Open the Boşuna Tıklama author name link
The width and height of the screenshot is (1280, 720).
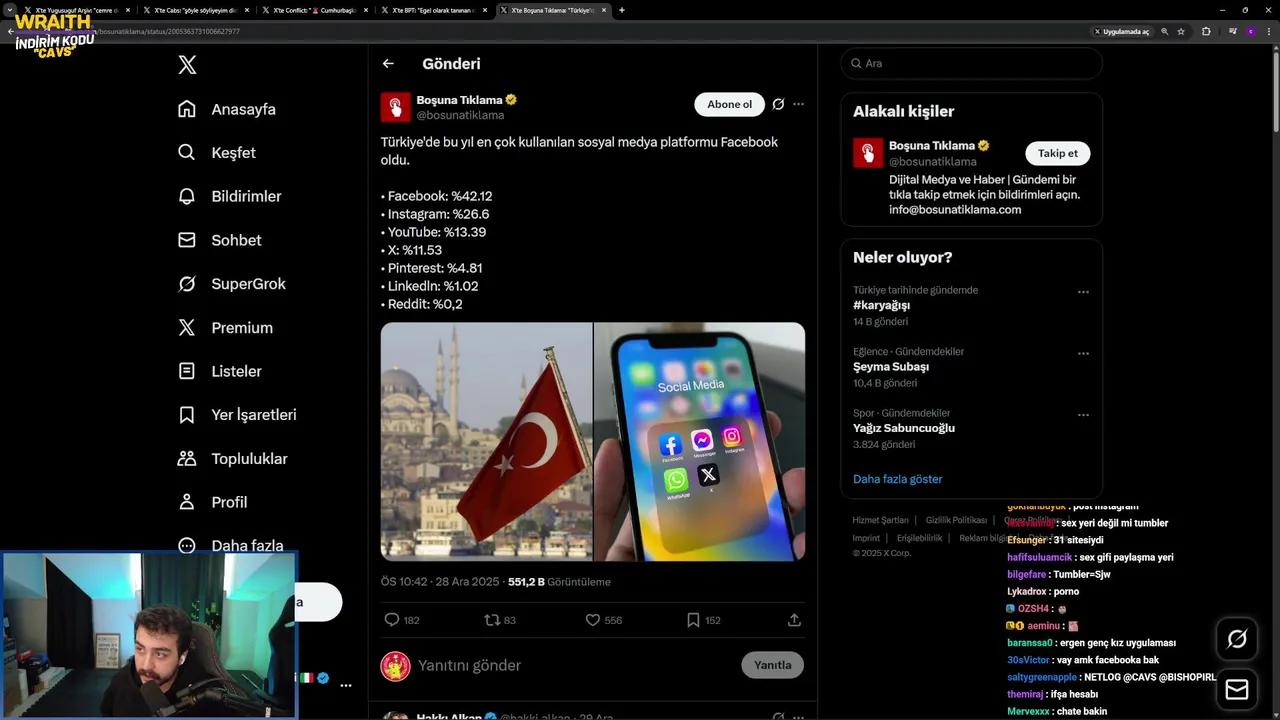(459, 100)
